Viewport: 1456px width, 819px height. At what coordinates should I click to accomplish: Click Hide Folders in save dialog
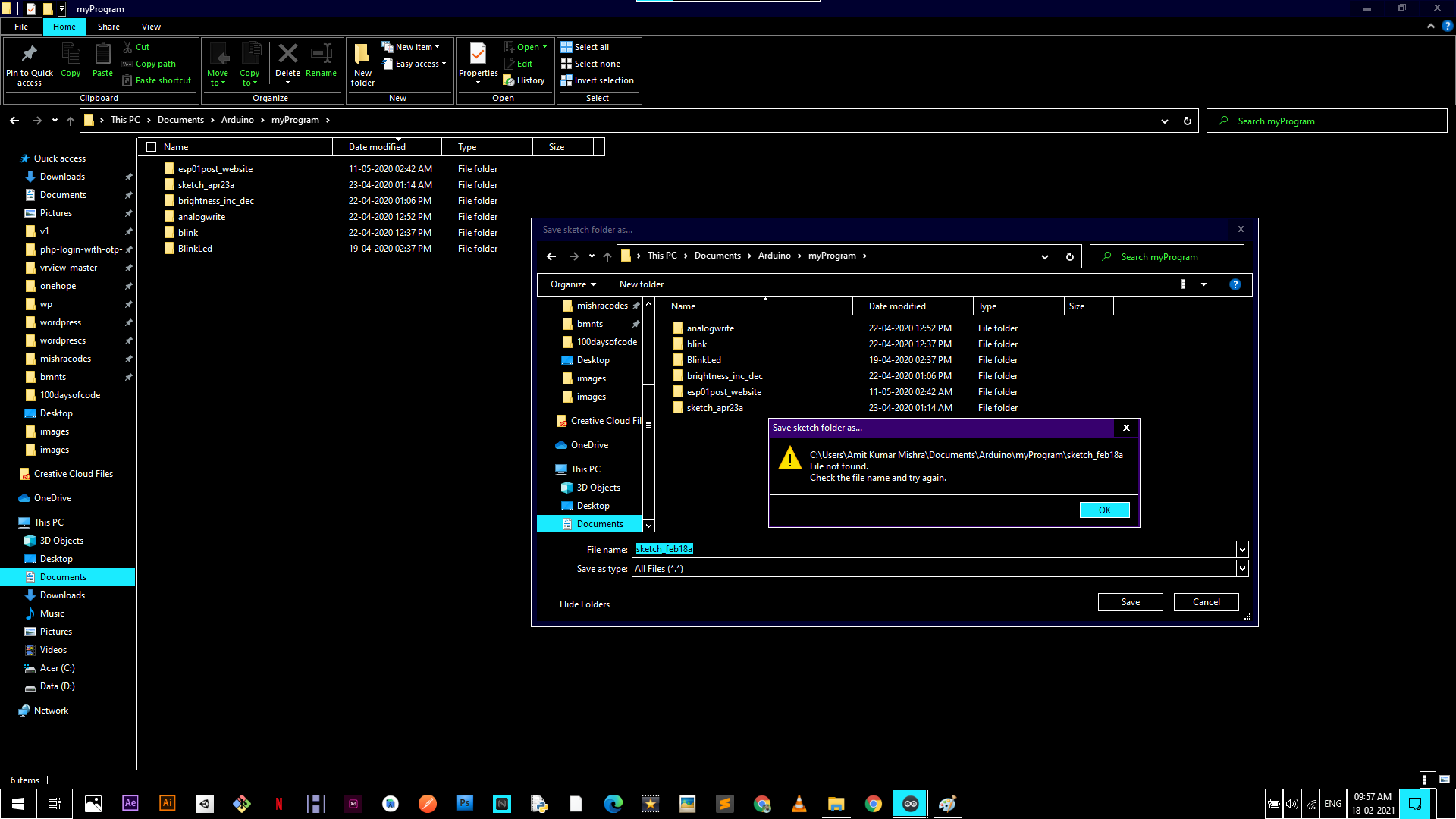tap(584, 604)
